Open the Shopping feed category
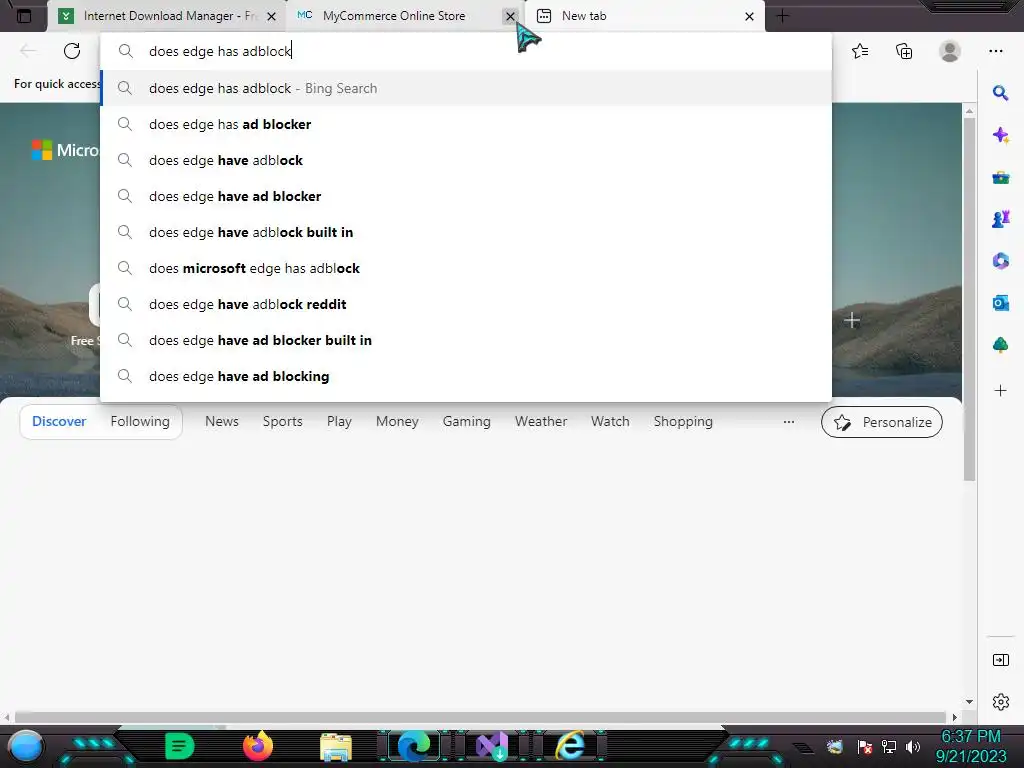 coord(683,421)
